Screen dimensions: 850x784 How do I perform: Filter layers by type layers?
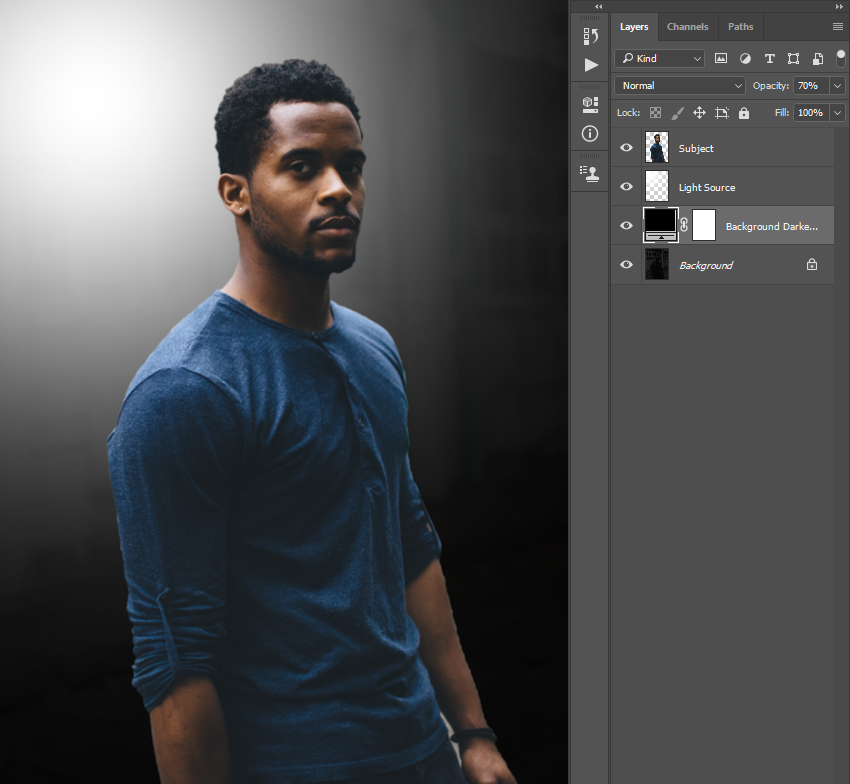[769, 59]
